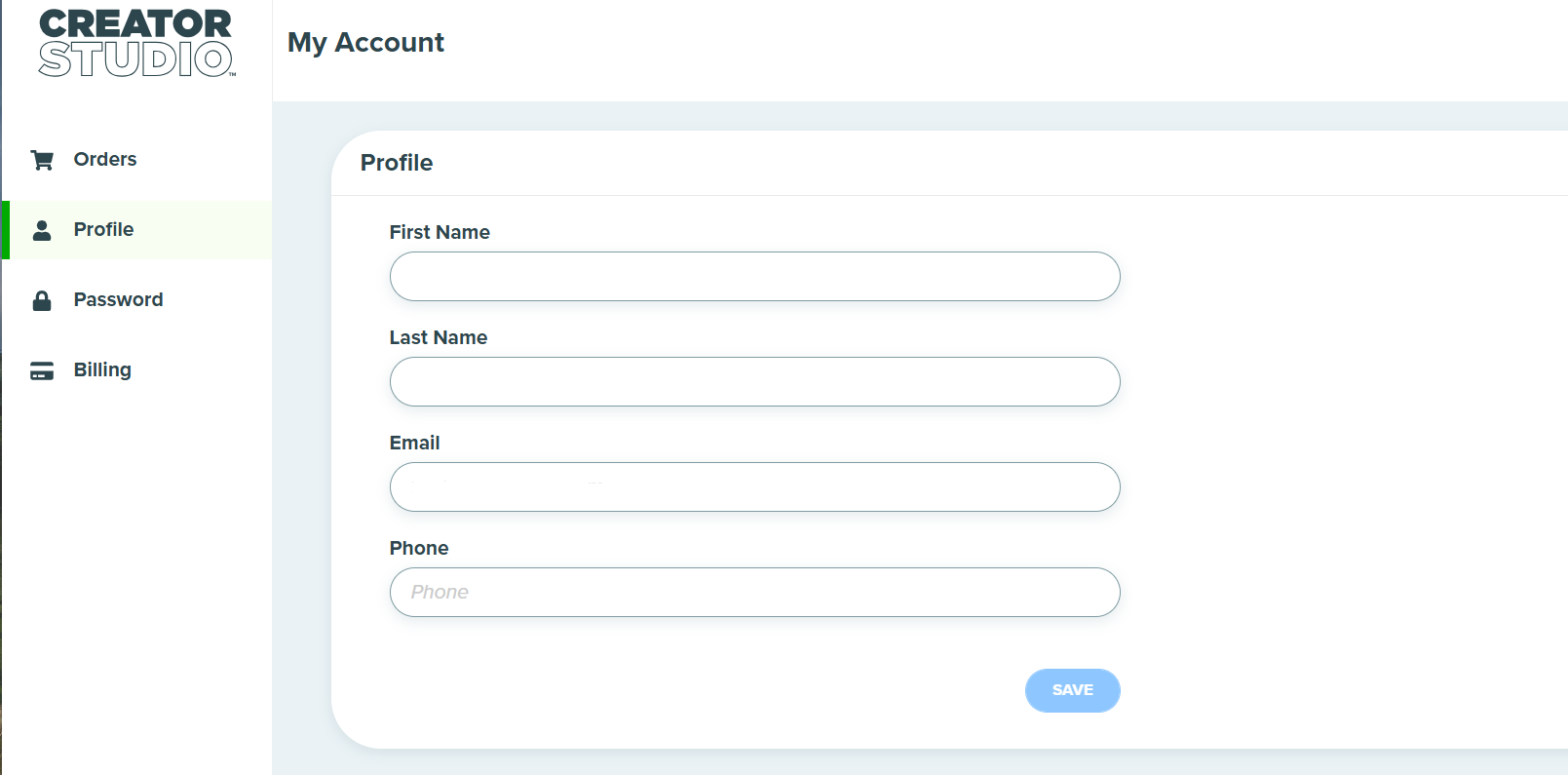Viewport: 1568px width, 775px height.
Task: Click the First Name label
Action: (x=440, y=232)
